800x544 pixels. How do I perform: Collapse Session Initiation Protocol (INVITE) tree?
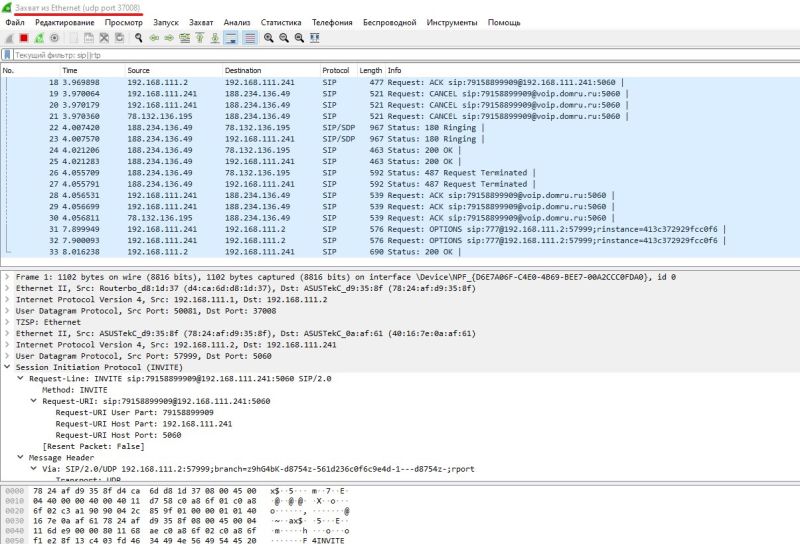tap(7, 367)
